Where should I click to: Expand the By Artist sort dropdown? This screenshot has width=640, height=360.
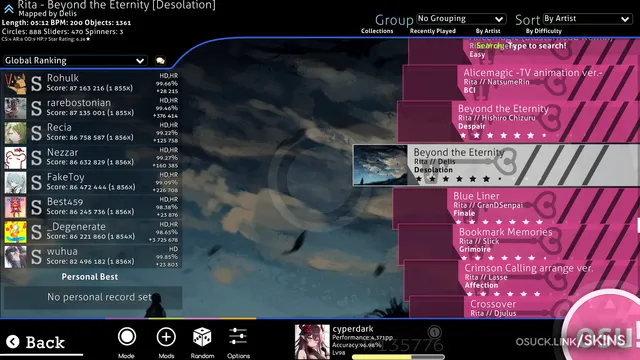pyautogui.click(x=587, y=19)
